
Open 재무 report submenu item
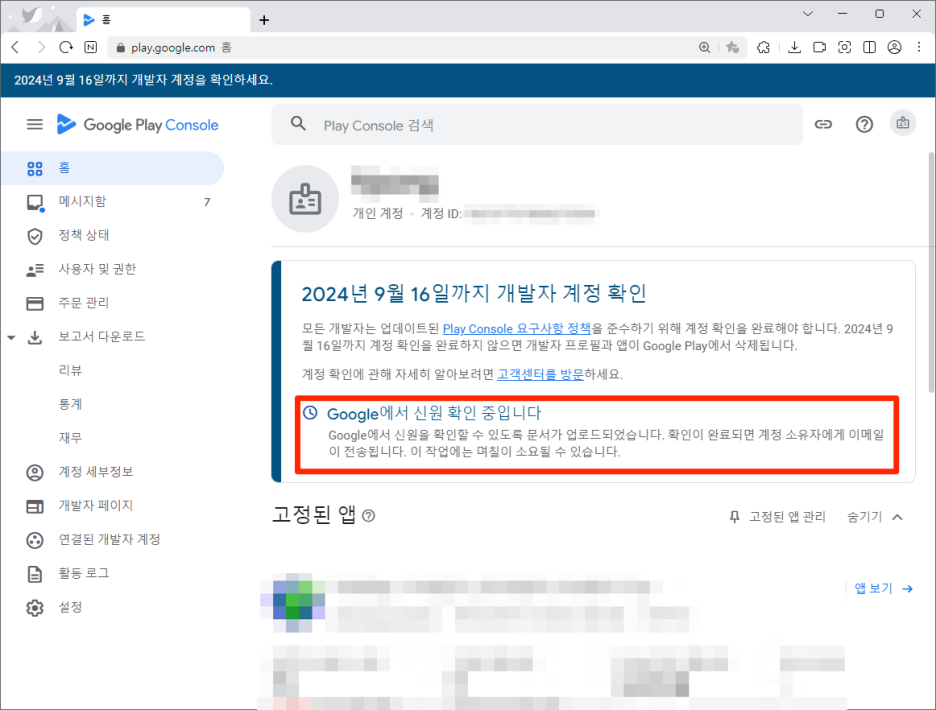click(x=70, y=438)
